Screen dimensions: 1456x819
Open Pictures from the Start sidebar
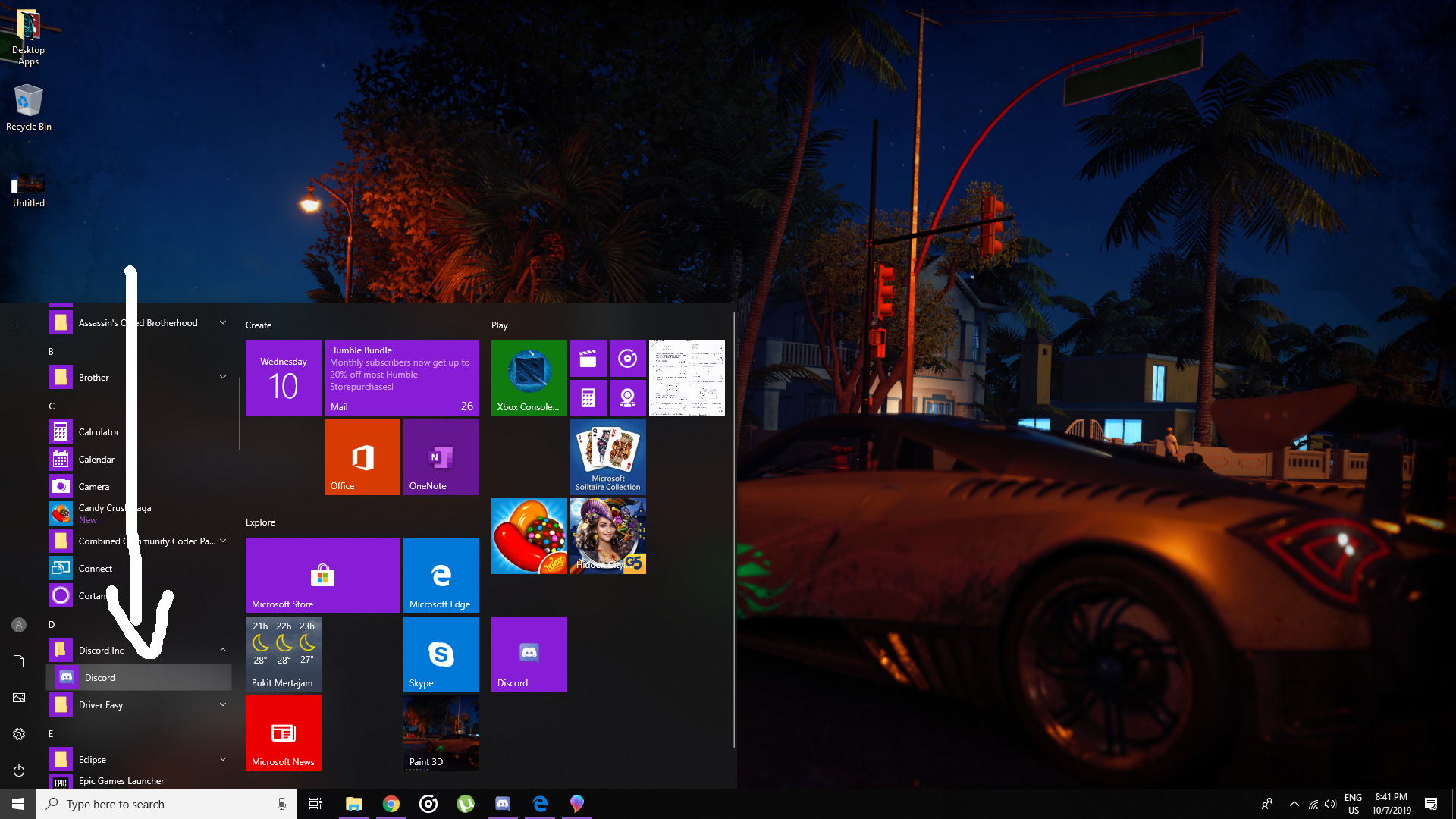tap(19, 698)
